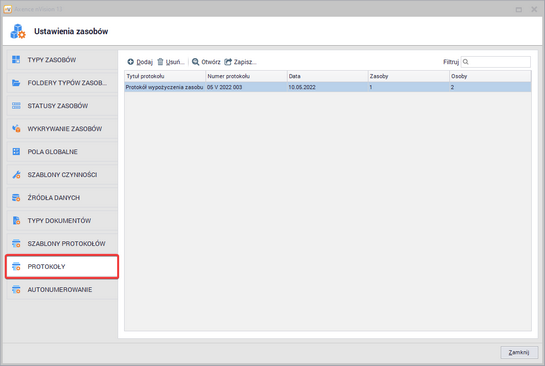This screenshot has height=366, width=545.
Task: Click Zapisz export icon
Action: point(228,62)
